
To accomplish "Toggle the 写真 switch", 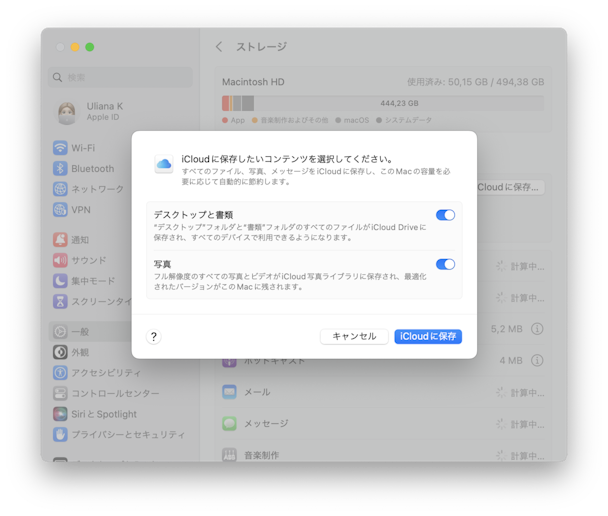I will coord(445,264).
